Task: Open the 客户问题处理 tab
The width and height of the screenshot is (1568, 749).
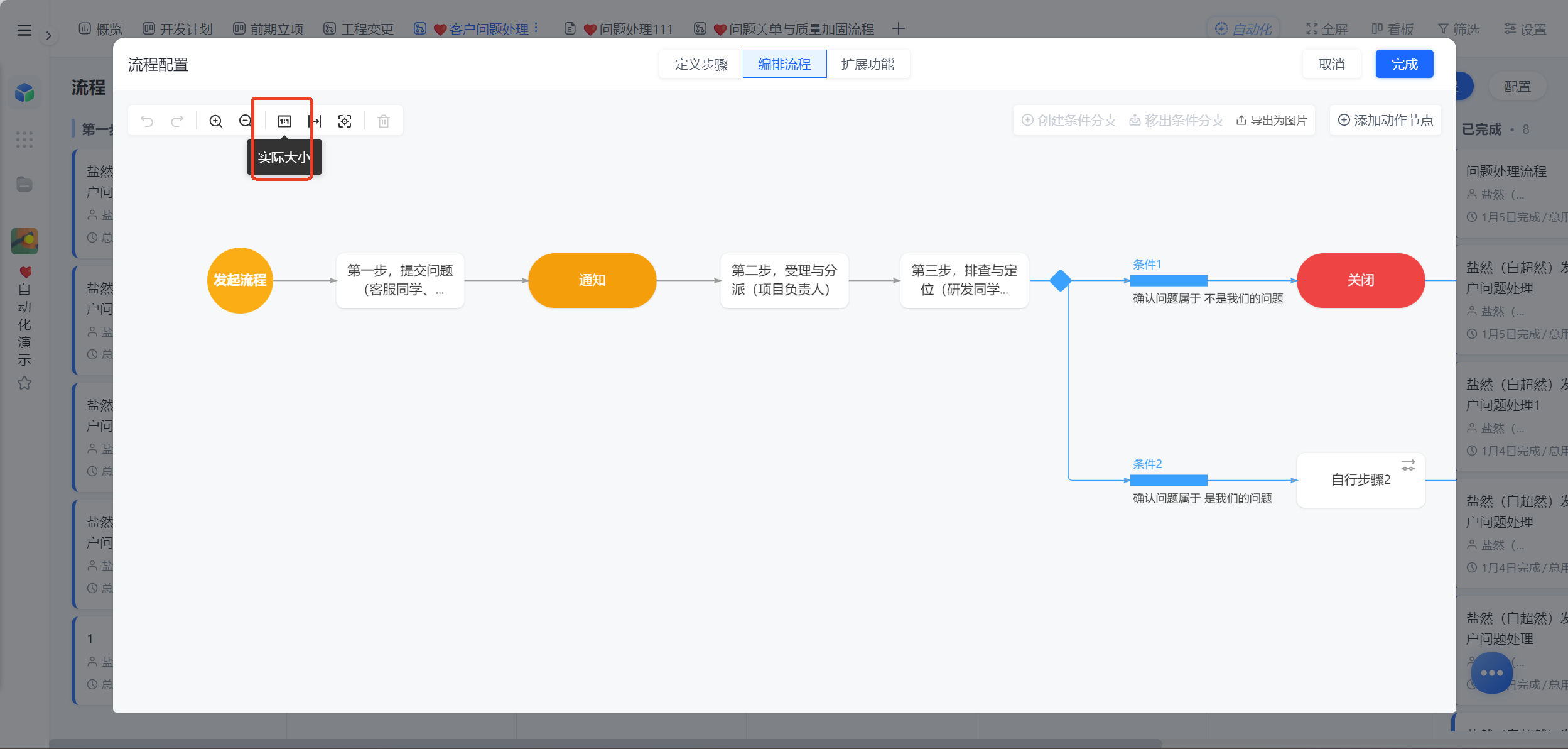Action: [x=472, y=29]
